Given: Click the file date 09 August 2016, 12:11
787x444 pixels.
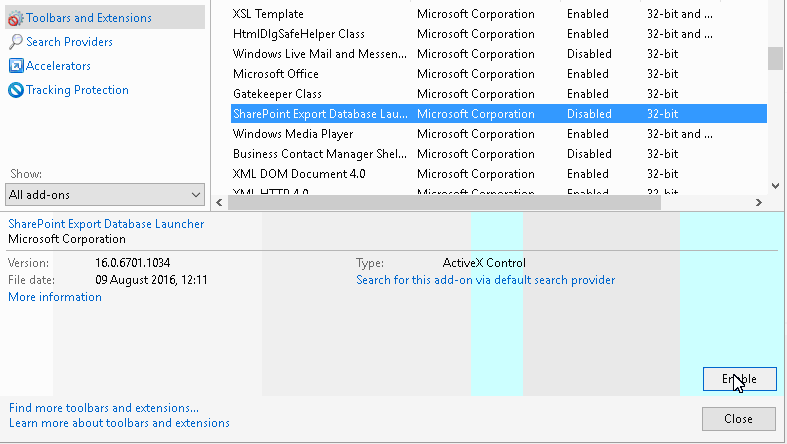Looking at the screenshot, I should (151, 280).
